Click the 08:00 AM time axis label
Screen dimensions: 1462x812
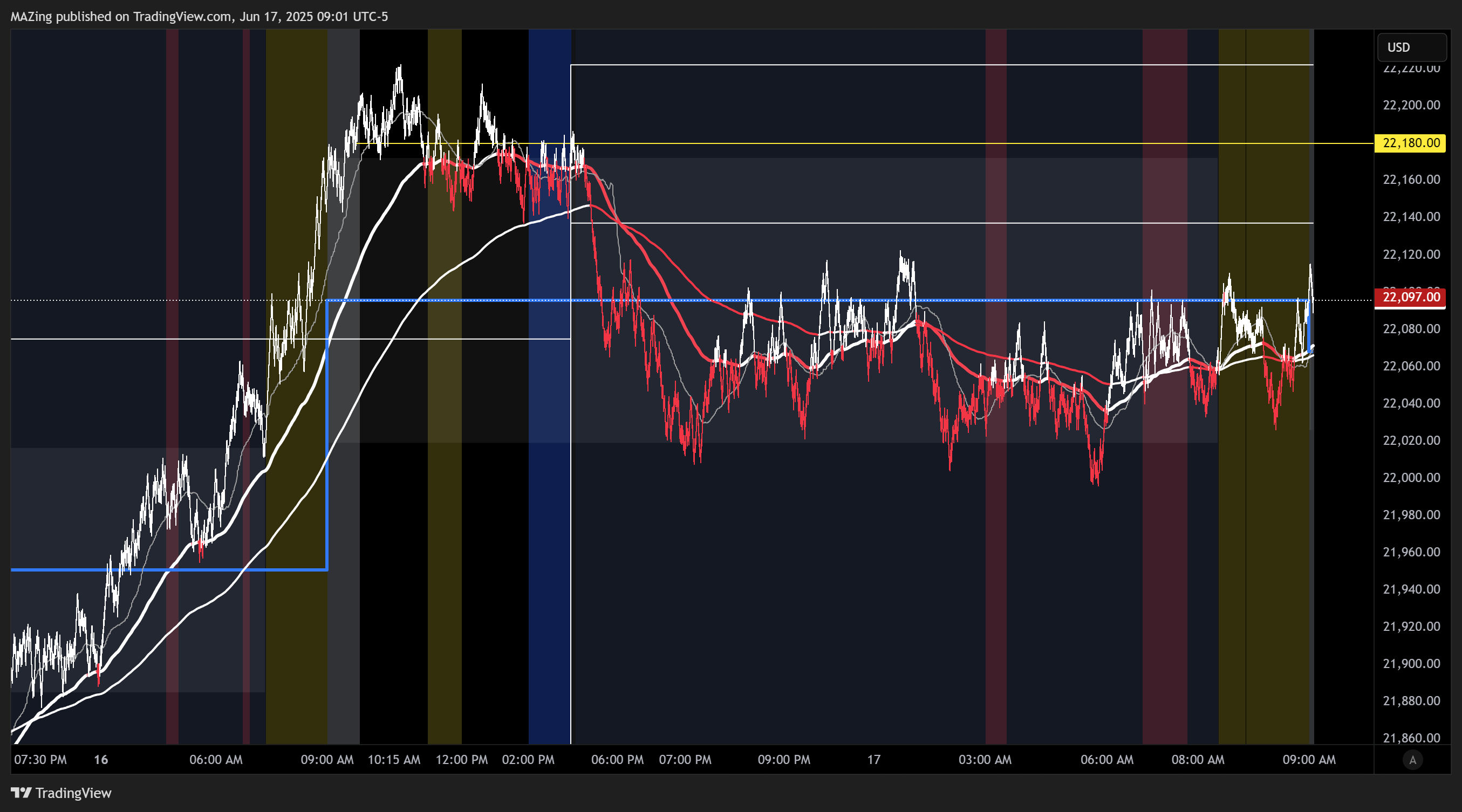coord(1198,760)
